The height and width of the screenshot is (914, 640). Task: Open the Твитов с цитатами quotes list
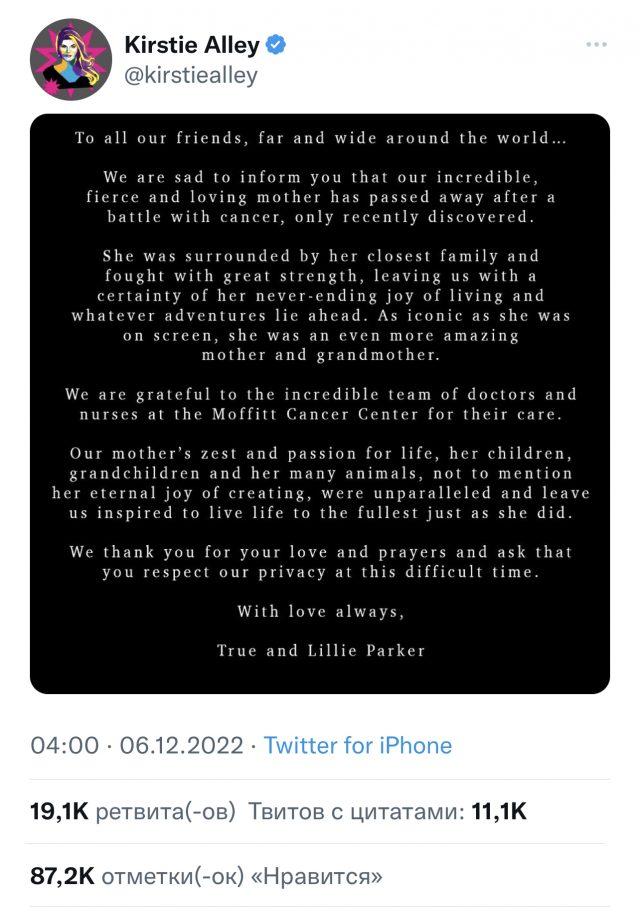pos(356,811)
